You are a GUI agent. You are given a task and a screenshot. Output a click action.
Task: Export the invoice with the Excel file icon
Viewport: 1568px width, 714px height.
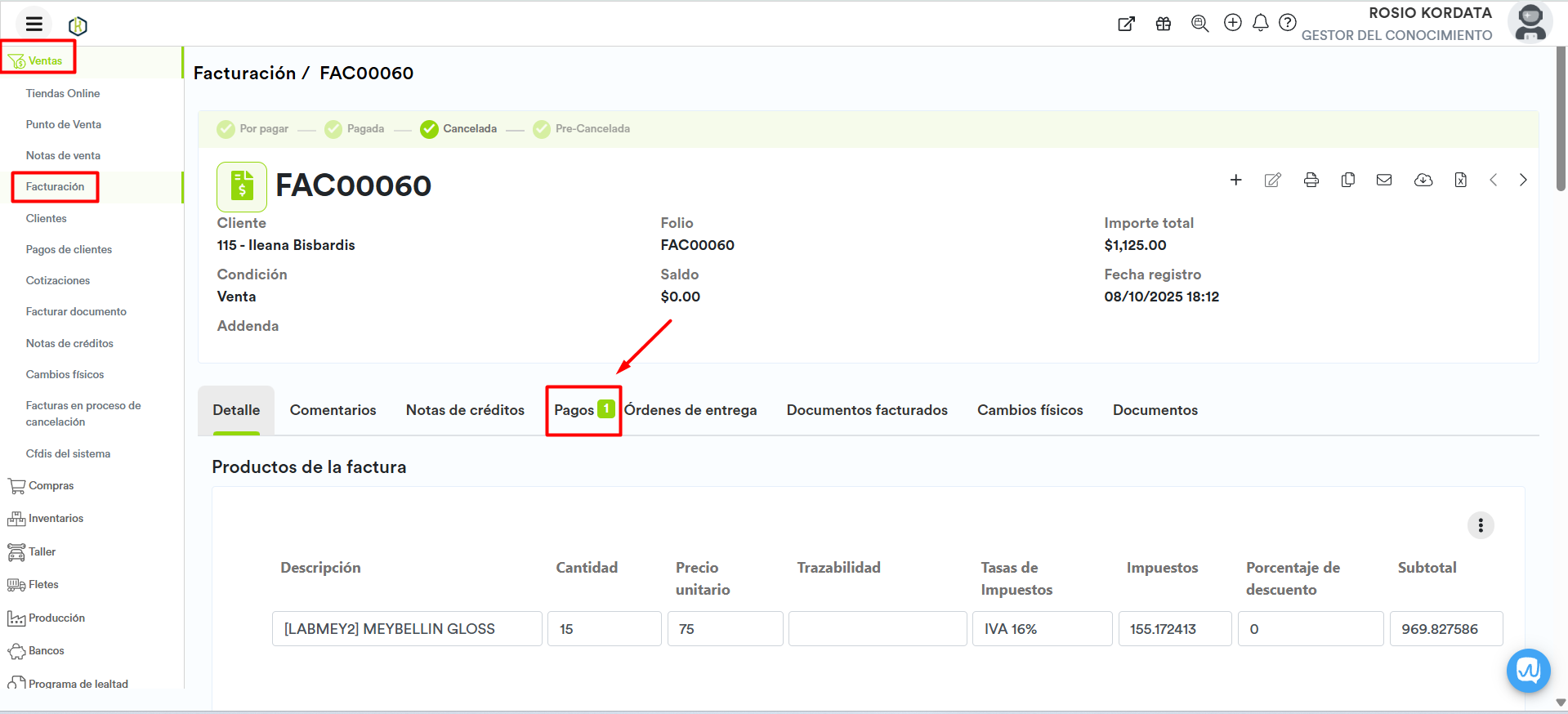(x=1460, y=180)
